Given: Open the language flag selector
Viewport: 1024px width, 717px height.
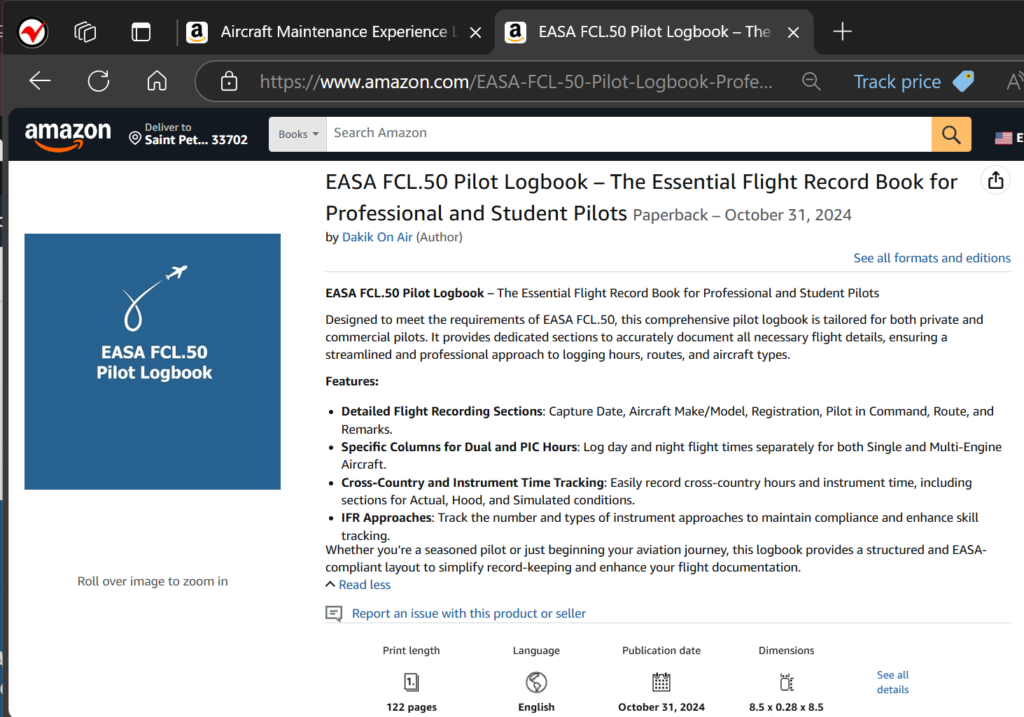Looking at the screenshot, I should coord(1008,138).
